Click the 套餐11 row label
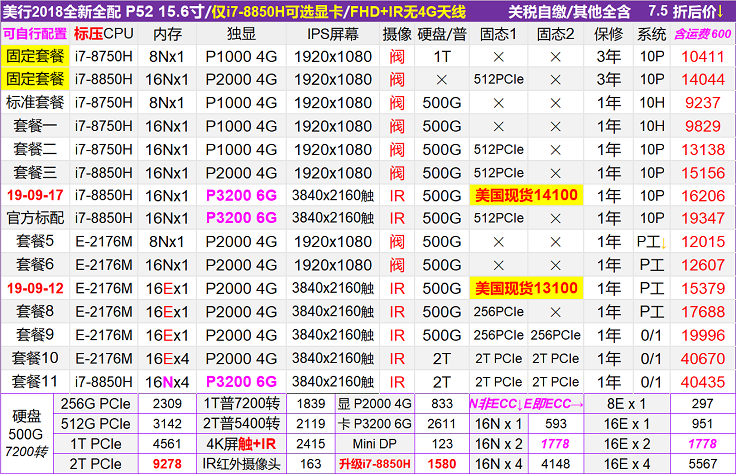The width and height of the screenshot is (736, 474). coord(35,381)
